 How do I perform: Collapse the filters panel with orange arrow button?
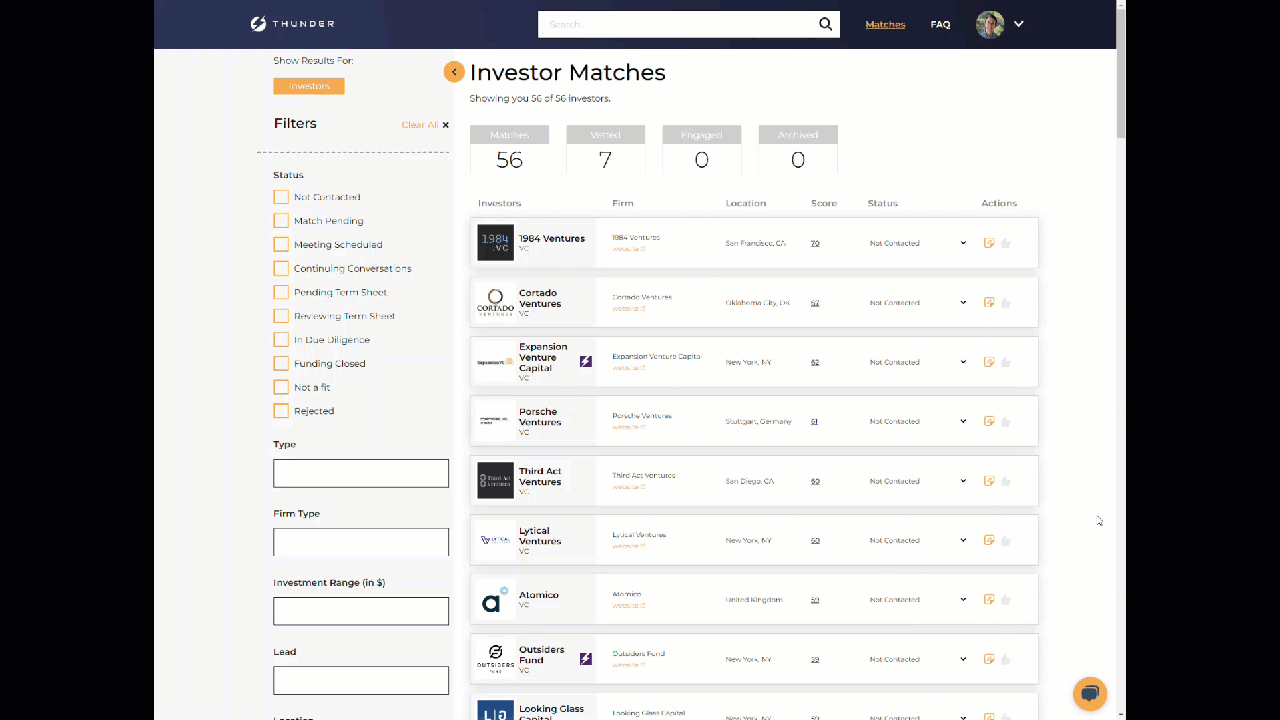click(454, 71)
